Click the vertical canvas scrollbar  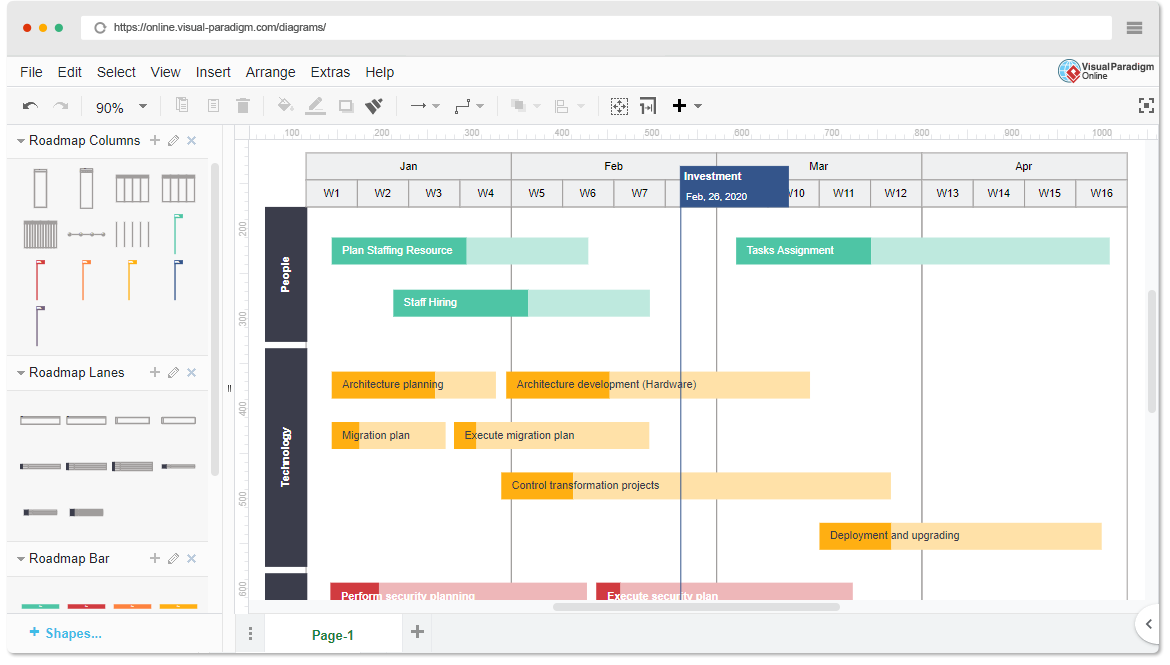pyautogui.click(x=1151, y=351)
